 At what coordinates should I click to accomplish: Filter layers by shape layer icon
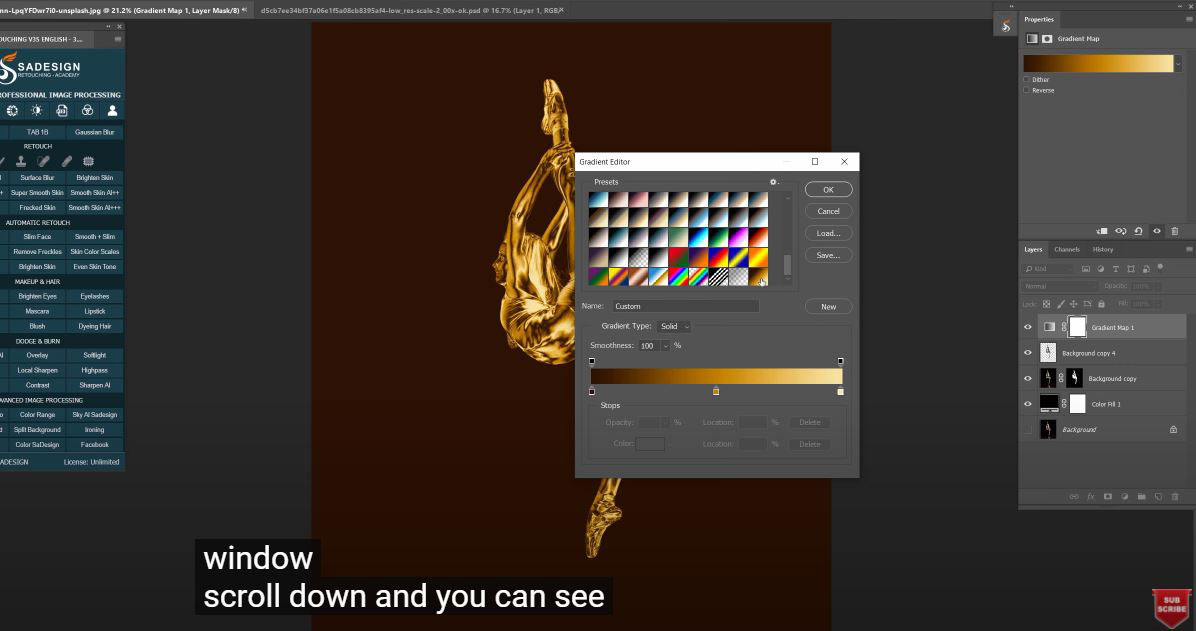[1130, 269]
